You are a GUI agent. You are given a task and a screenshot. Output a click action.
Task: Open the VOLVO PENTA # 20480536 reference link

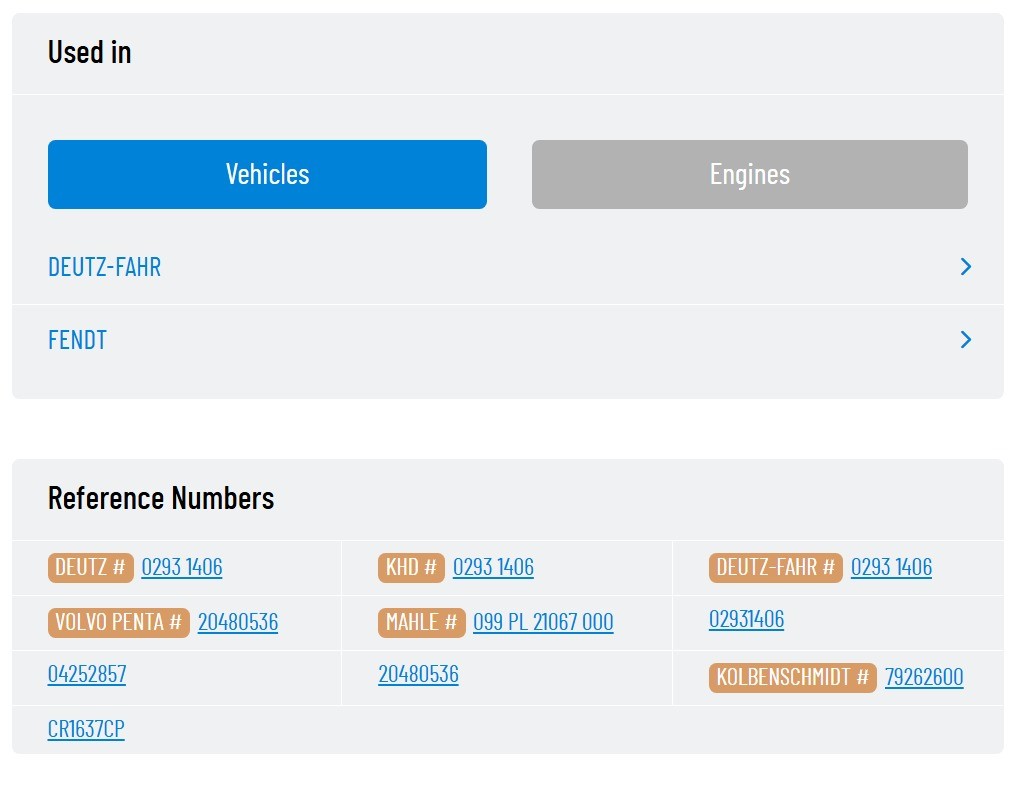[238, 622]
